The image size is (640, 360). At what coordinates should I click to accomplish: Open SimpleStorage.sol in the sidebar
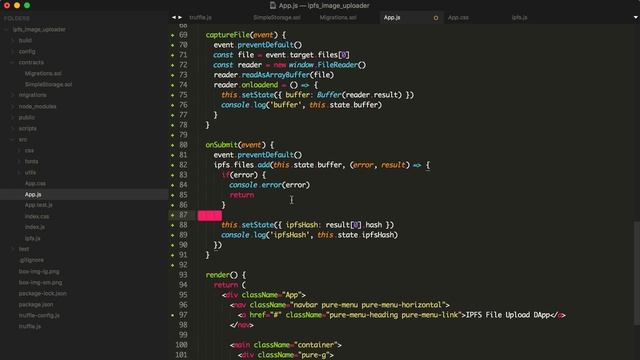click(x=49, y=84)
